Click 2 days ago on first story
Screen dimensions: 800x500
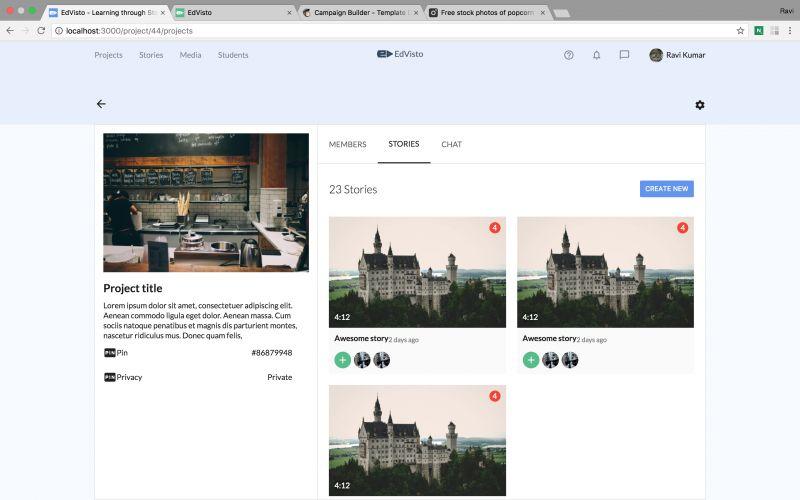click(x=404, y=340)
